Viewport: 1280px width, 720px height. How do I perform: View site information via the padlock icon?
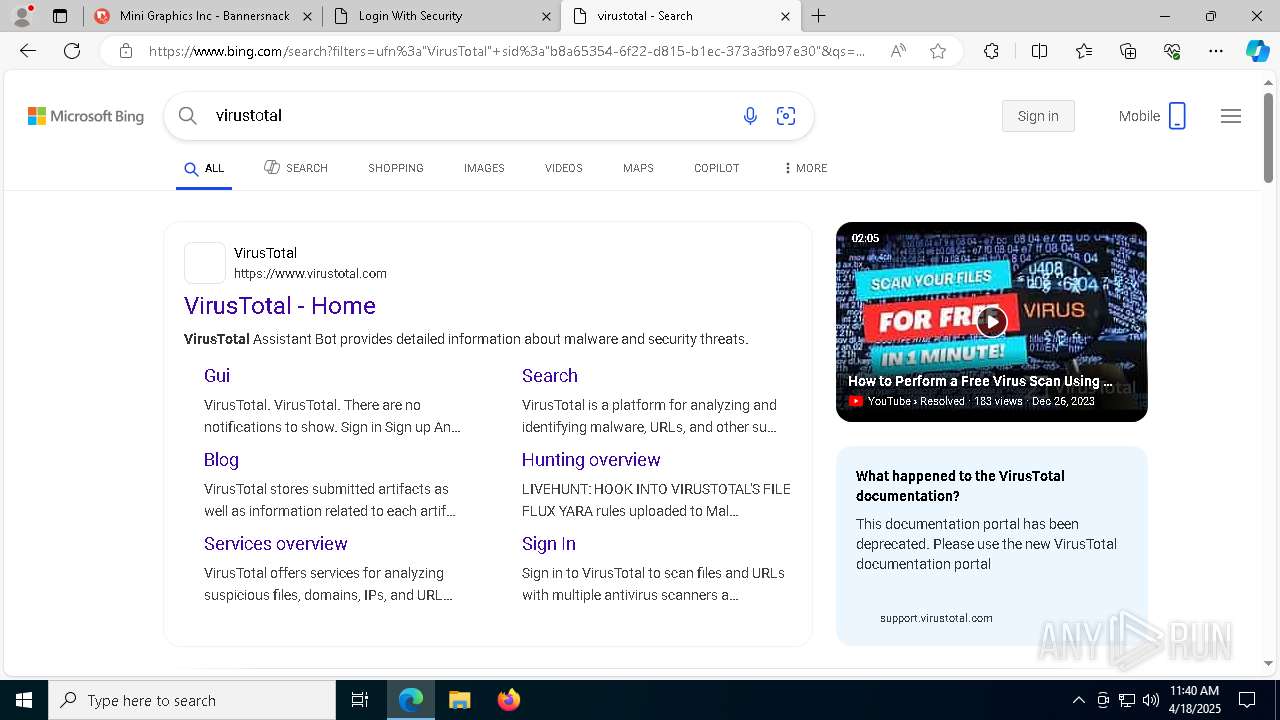tap(126, 51)
